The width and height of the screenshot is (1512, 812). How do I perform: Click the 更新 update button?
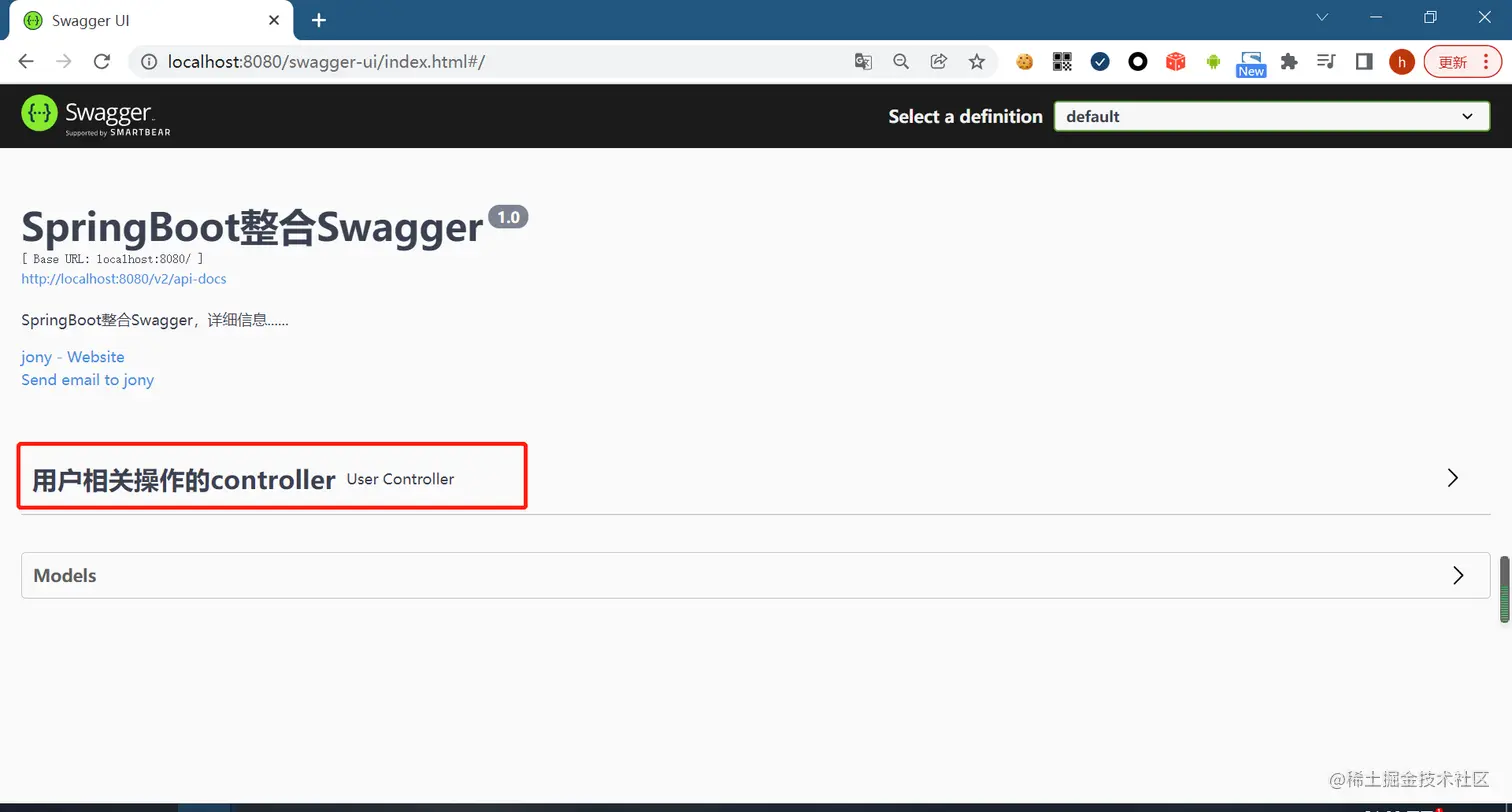pos(1453,62)
